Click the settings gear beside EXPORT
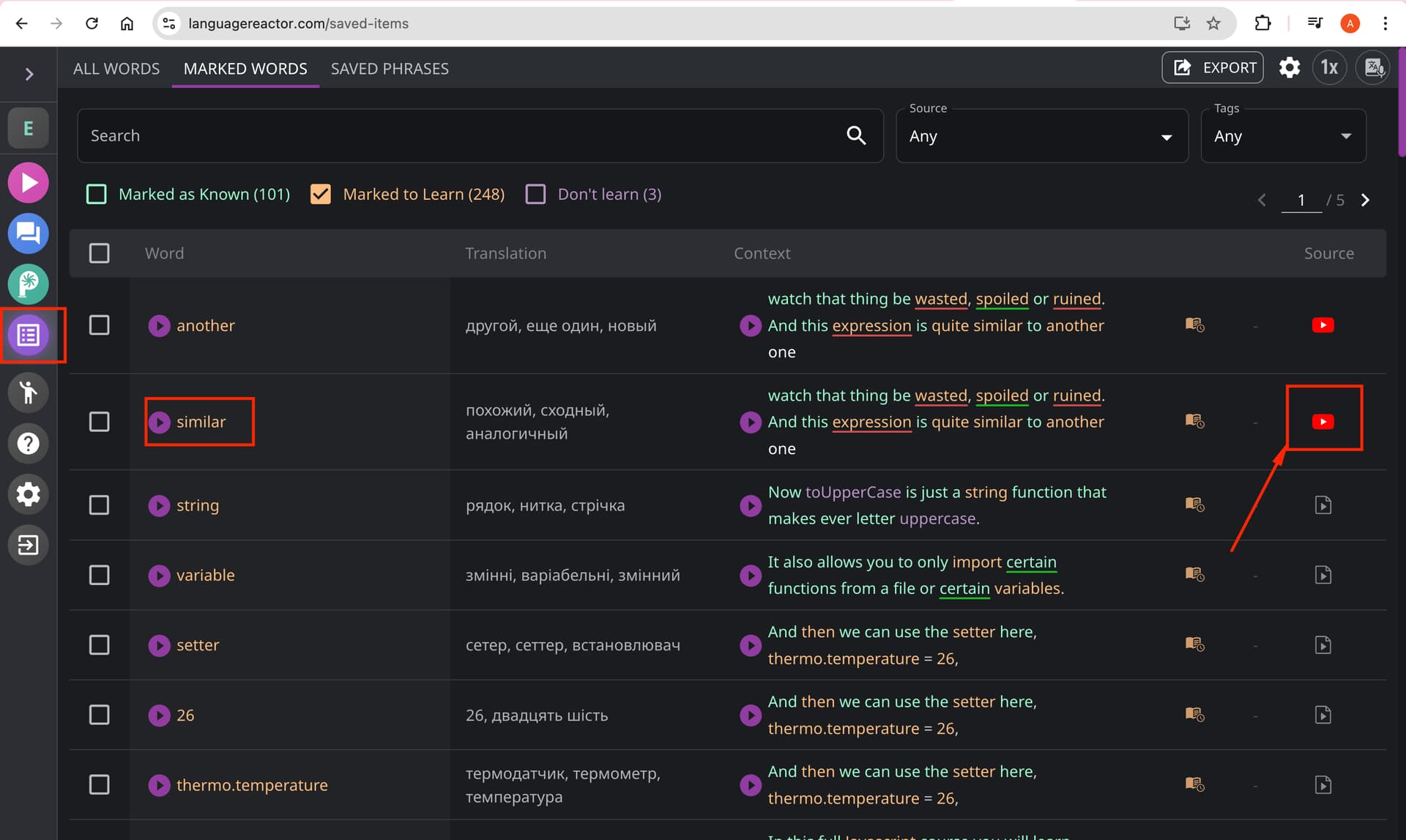The width and height of the screenshot is (1406, 840). click(1289, 68)
